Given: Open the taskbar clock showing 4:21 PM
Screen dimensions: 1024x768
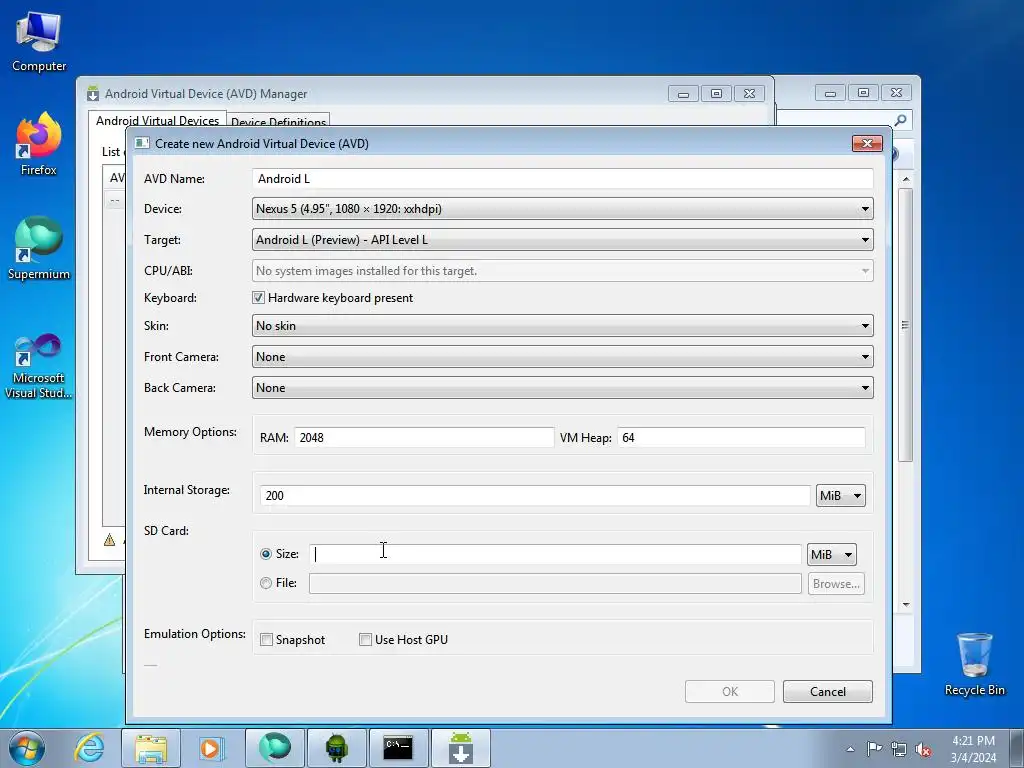Looking at the screenshot, I should [x=973, y=749].
